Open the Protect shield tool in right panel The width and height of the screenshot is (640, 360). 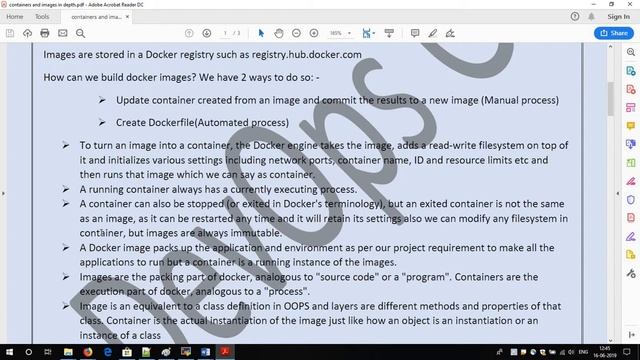631,200
